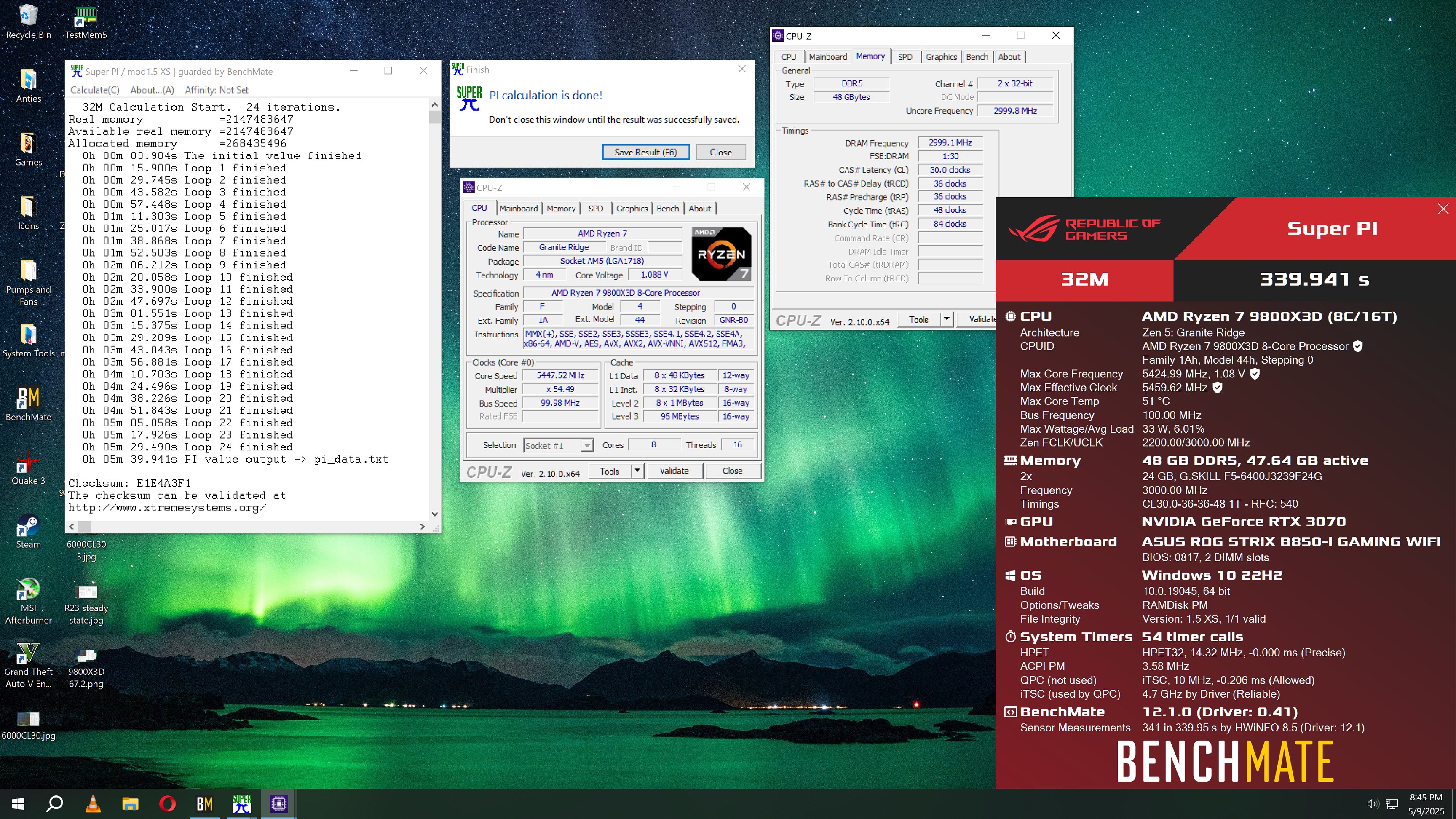Screen dimensions: 1456x819
Task: Open Bench tab in CPU-Z Memory window
Action: coord(977,57)
